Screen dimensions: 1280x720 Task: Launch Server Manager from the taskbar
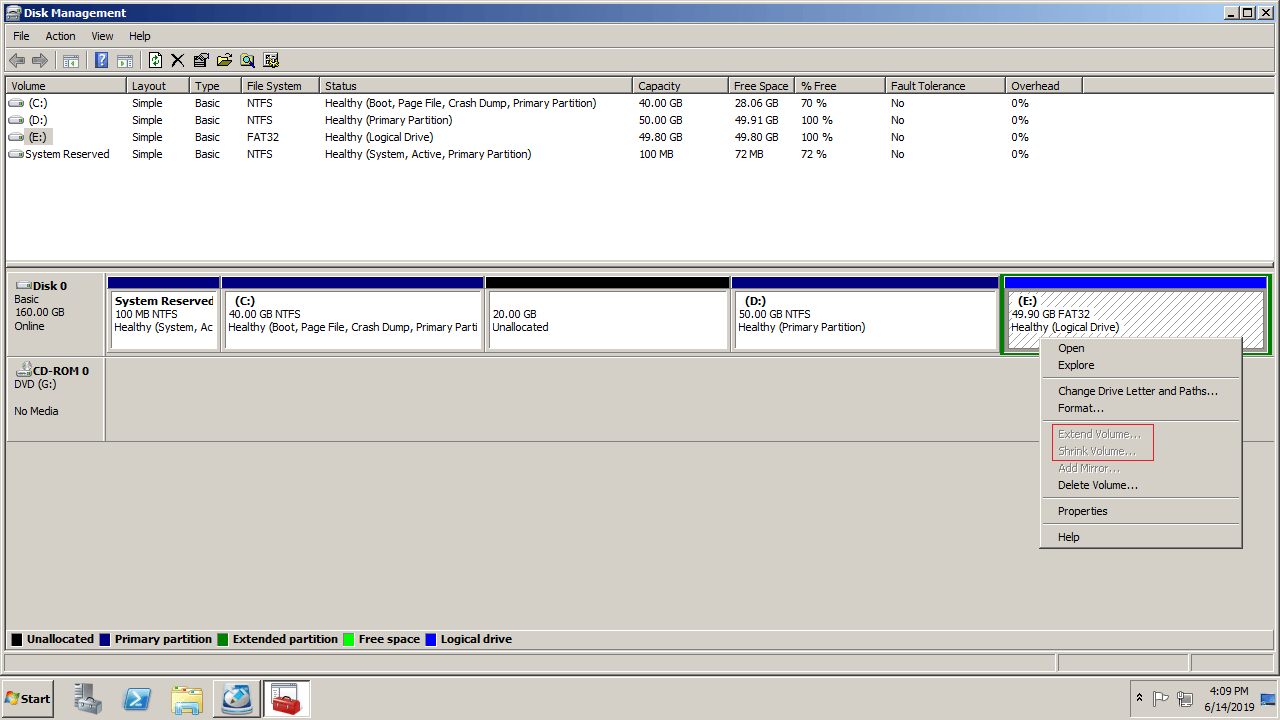pos(88,699)
